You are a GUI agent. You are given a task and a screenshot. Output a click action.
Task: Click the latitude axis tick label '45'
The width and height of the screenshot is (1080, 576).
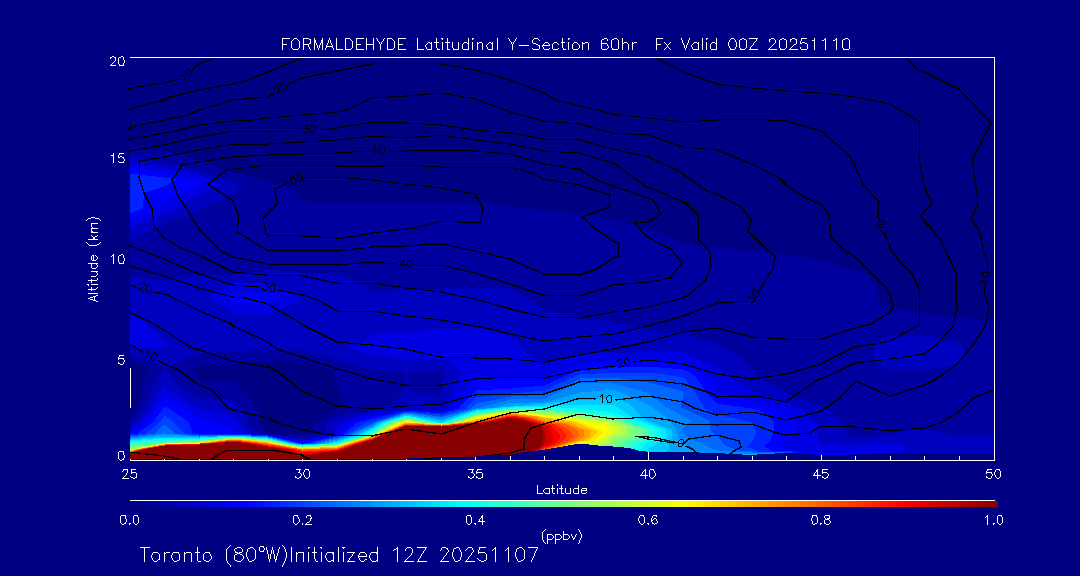click(x=820, y=474)
